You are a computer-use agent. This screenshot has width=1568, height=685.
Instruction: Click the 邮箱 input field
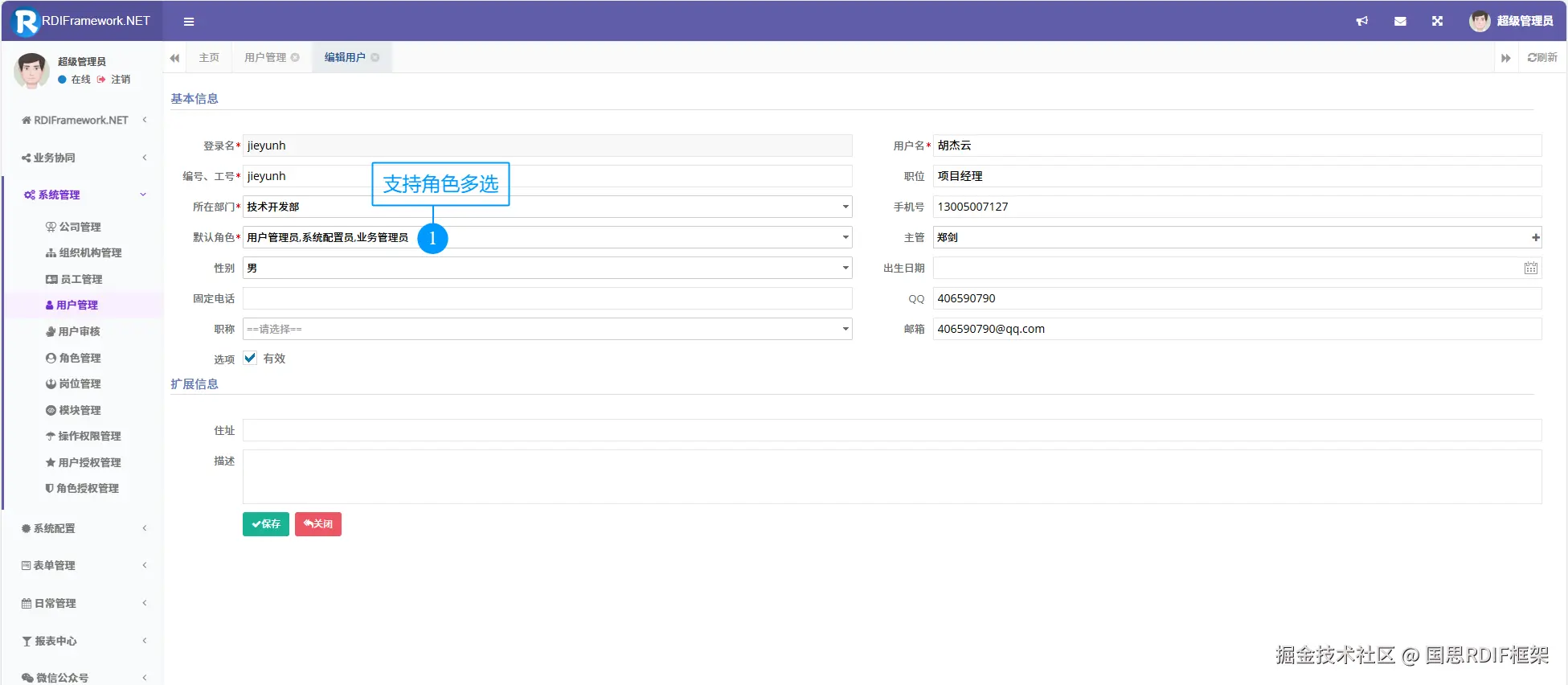pos(1237,329)
